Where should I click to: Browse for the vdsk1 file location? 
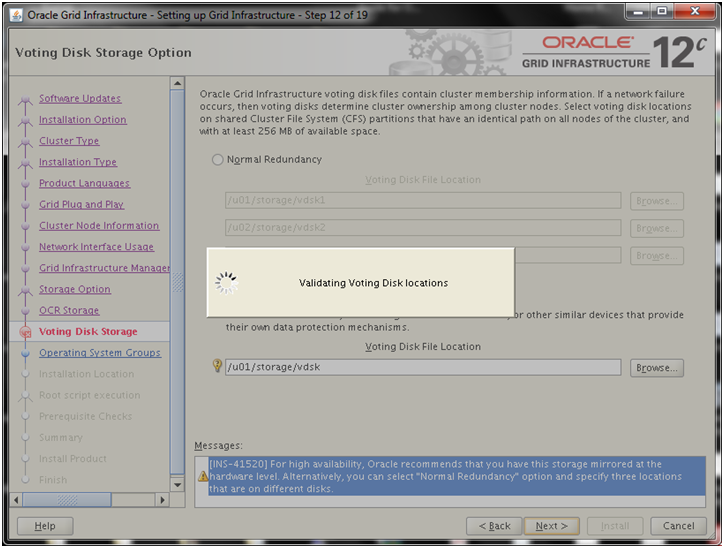[x=657, y=201]
